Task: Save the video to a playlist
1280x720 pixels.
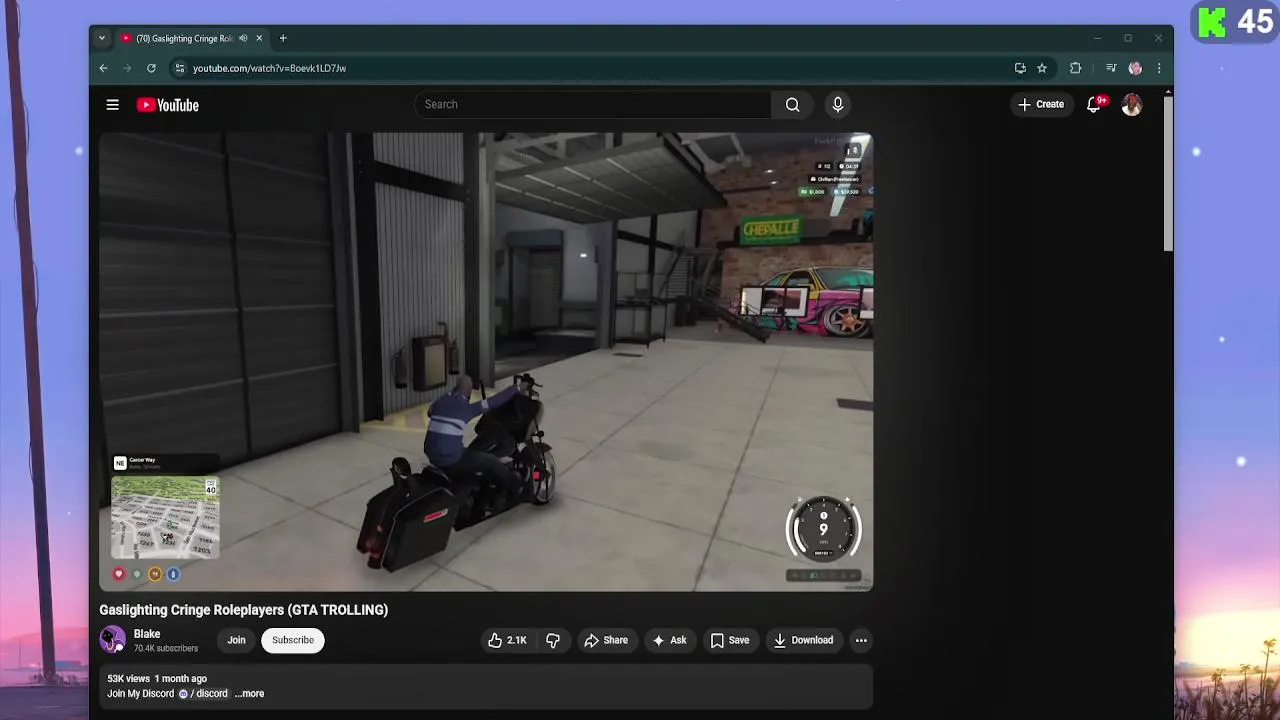Action: pos(730,640)
